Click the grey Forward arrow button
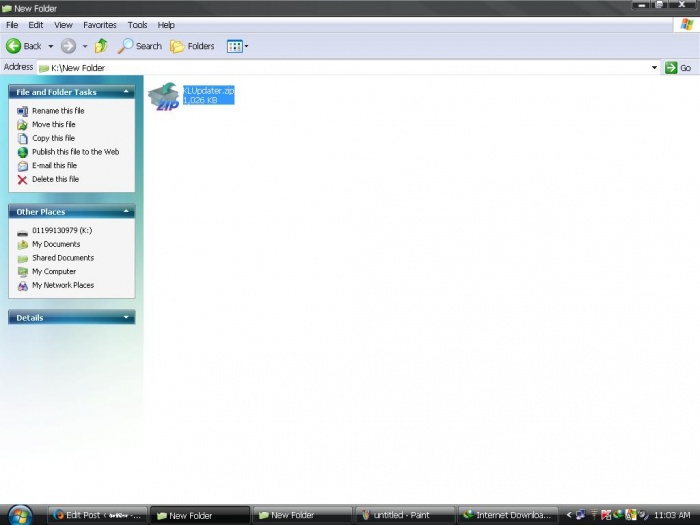Screen dimensions: 700x525 [68, 46]
